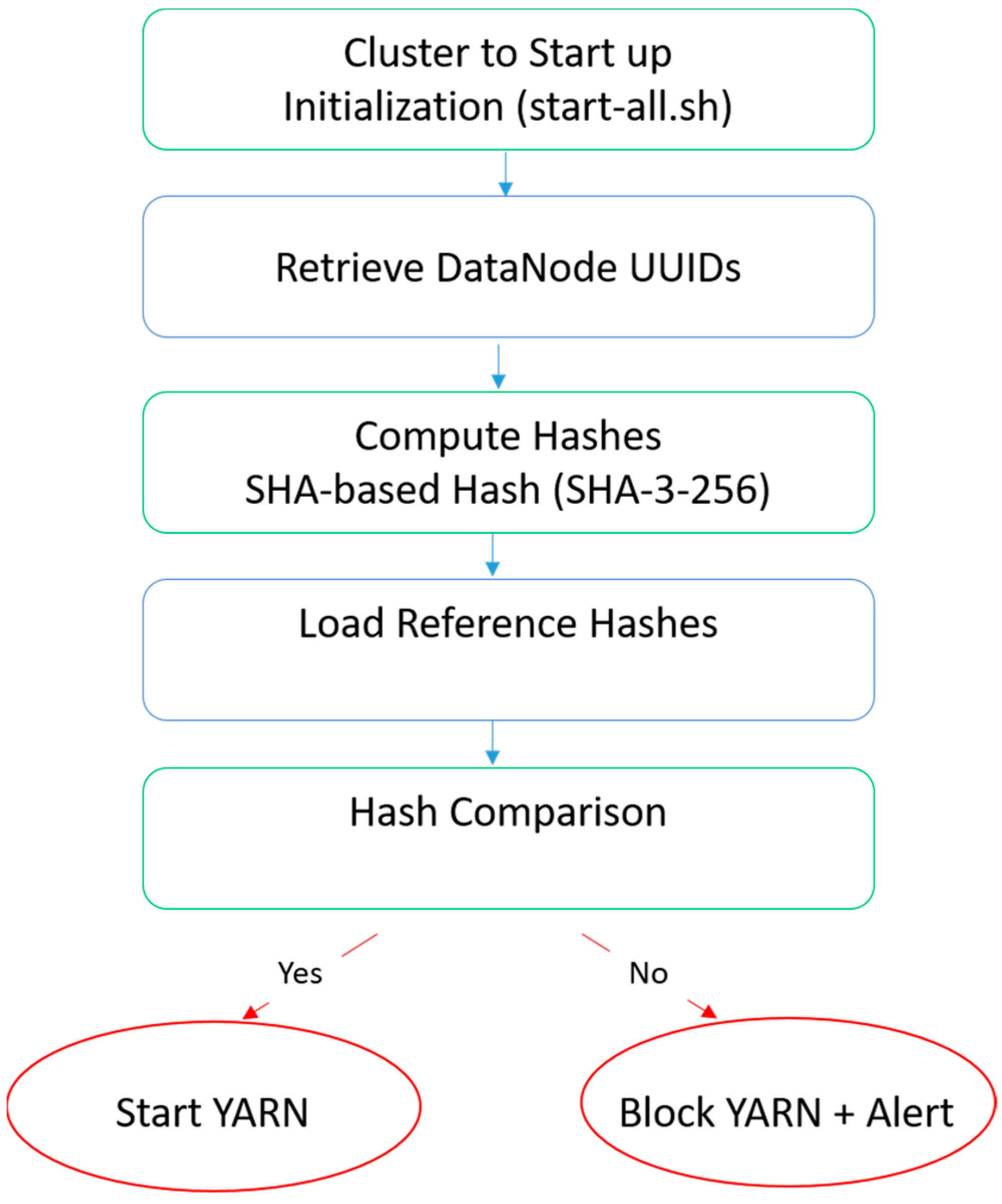1002x1204 pixels.
Task: Click the Hash Comparison box
Action: [508, 837]
